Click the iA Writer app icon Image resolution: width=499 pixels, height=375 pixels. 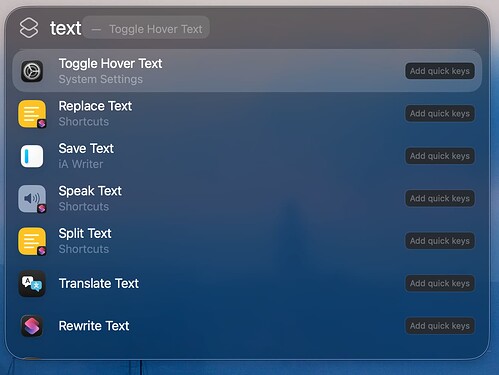coord(32,156)
